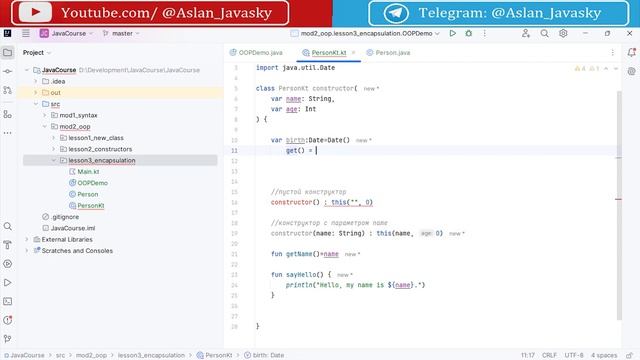Collapse the JavaCourse root node

point(27,70)
